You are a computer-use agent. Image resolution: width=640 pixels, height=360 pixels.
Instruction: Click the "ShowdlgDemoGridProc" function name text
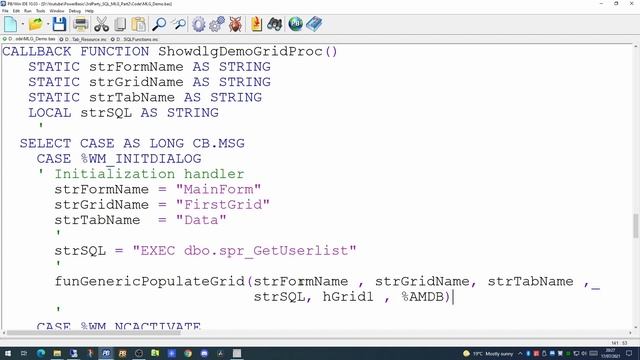point(240,51)
